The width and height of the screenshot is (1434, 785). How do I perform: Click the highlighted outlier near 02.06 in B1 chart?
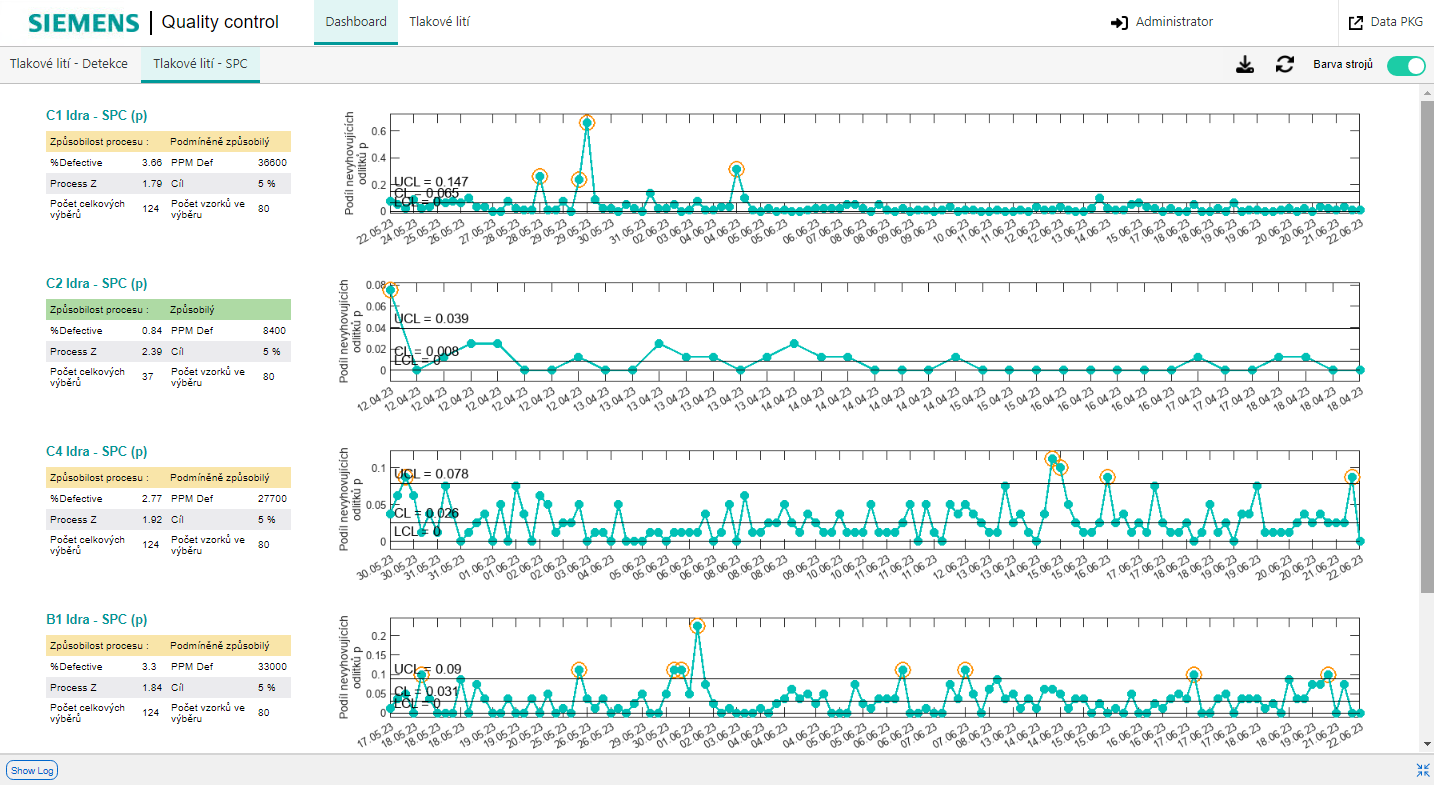point(696,627)
